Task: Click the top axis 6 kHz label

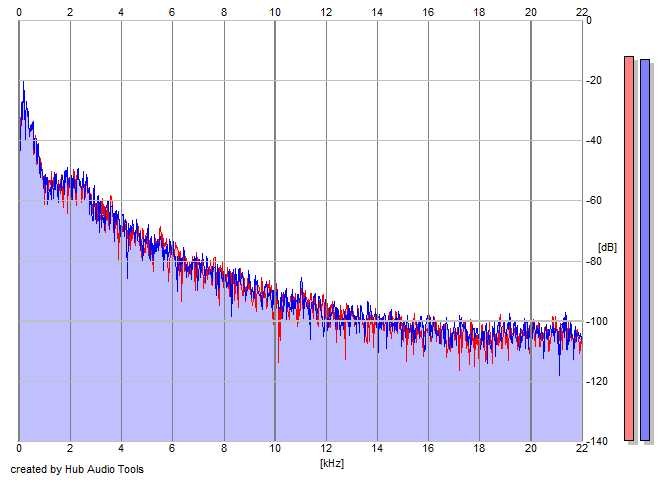Action: coord(172,12)
